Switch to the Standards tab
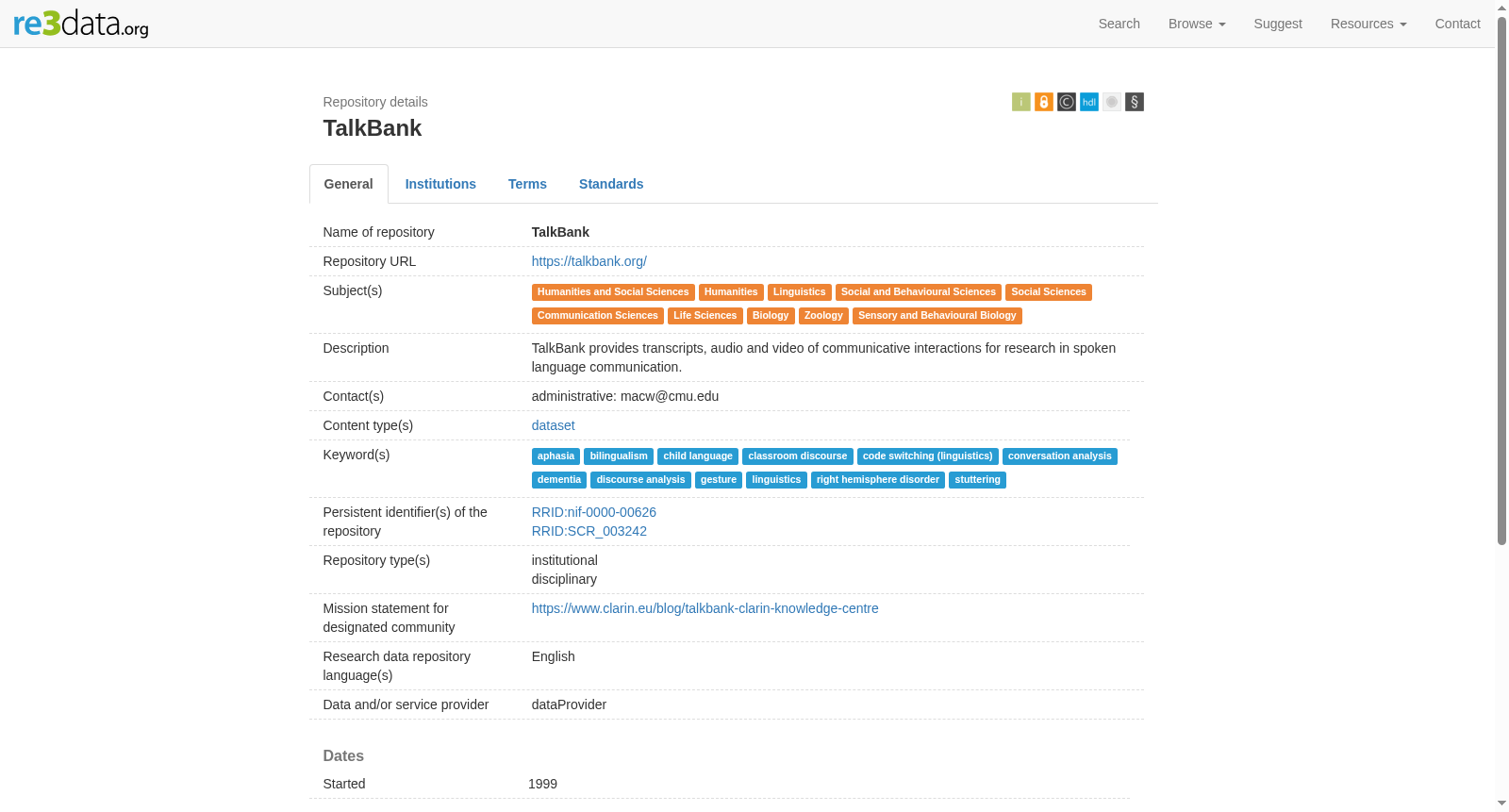Screen dimensions: 1509x812 point(611,184)
